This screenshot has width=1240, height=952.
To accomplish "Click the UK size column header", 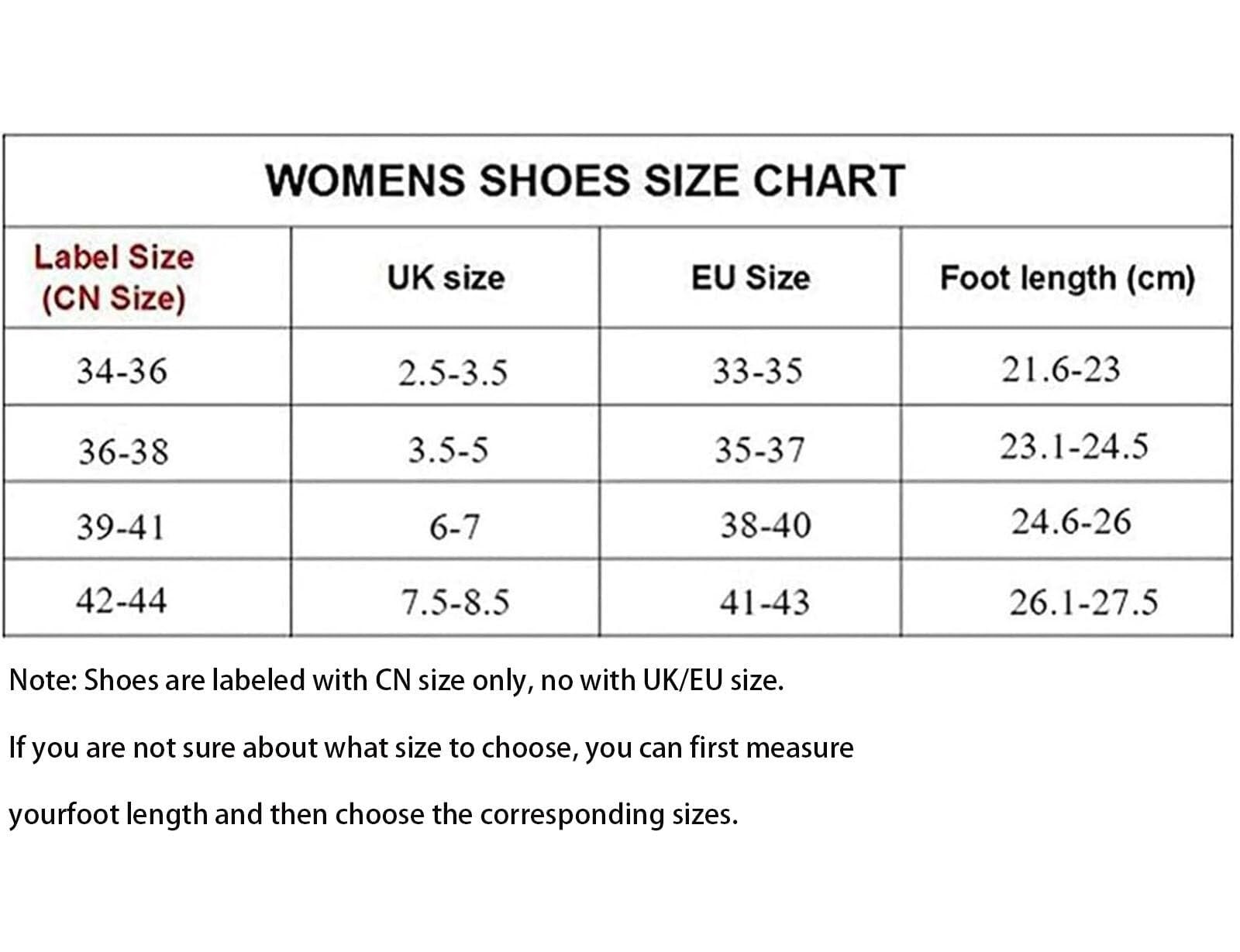I will pos(446,277).
